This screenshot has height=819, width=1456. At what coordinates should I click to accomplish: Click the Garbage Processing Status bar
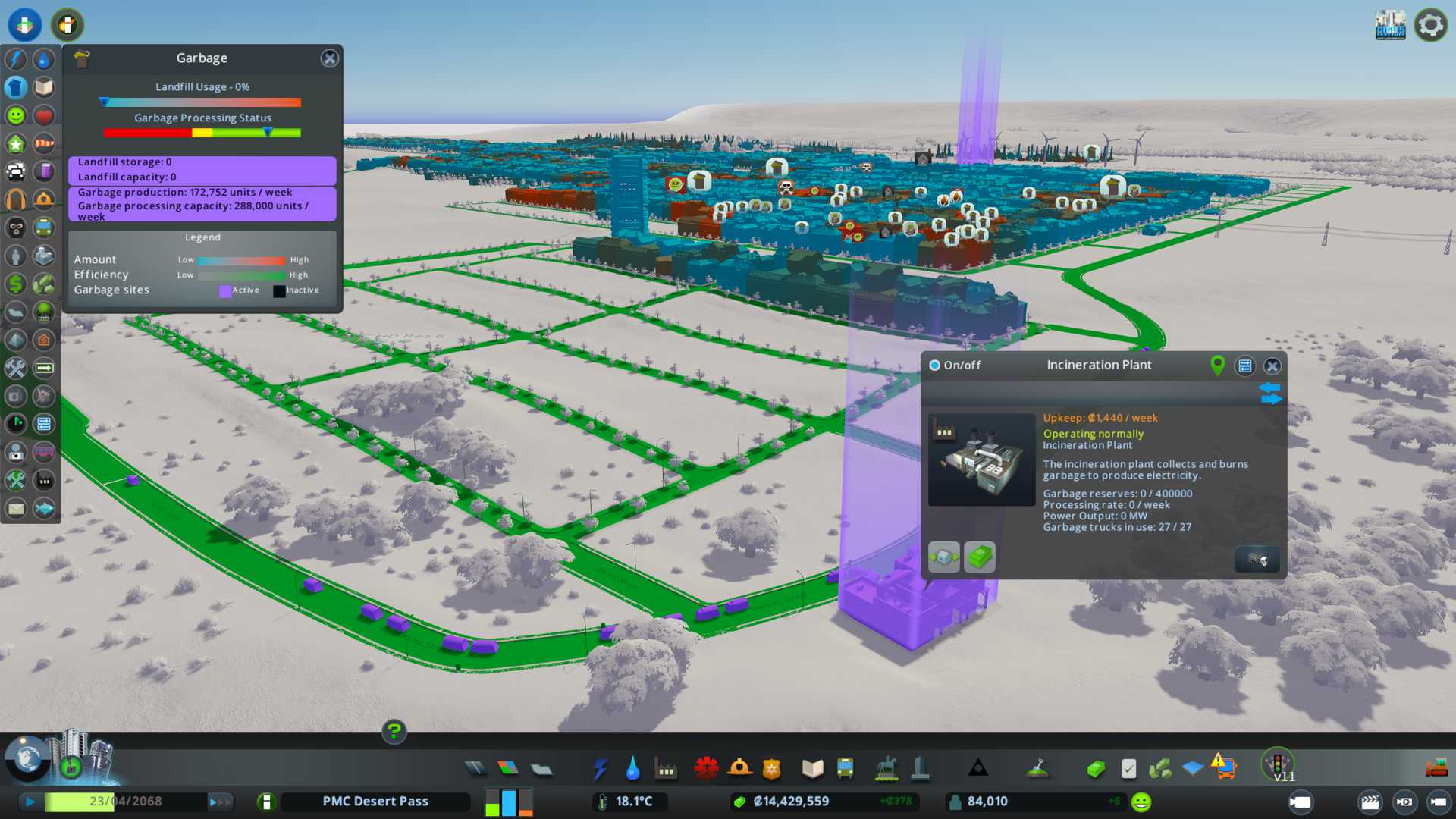(202, 133)
